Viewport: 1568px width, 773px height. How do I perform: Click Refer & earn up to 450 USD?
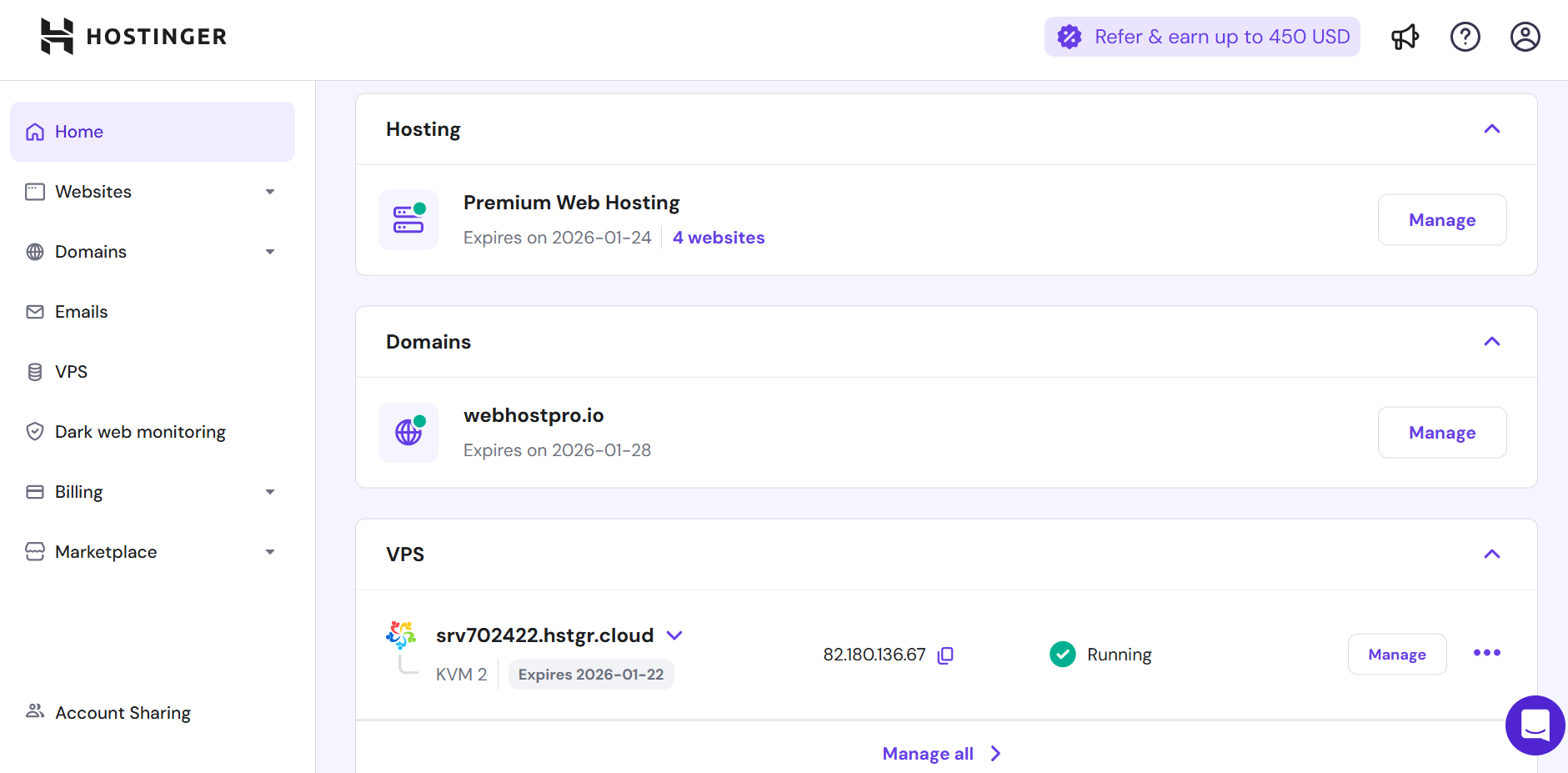[x=1202, y=37]
